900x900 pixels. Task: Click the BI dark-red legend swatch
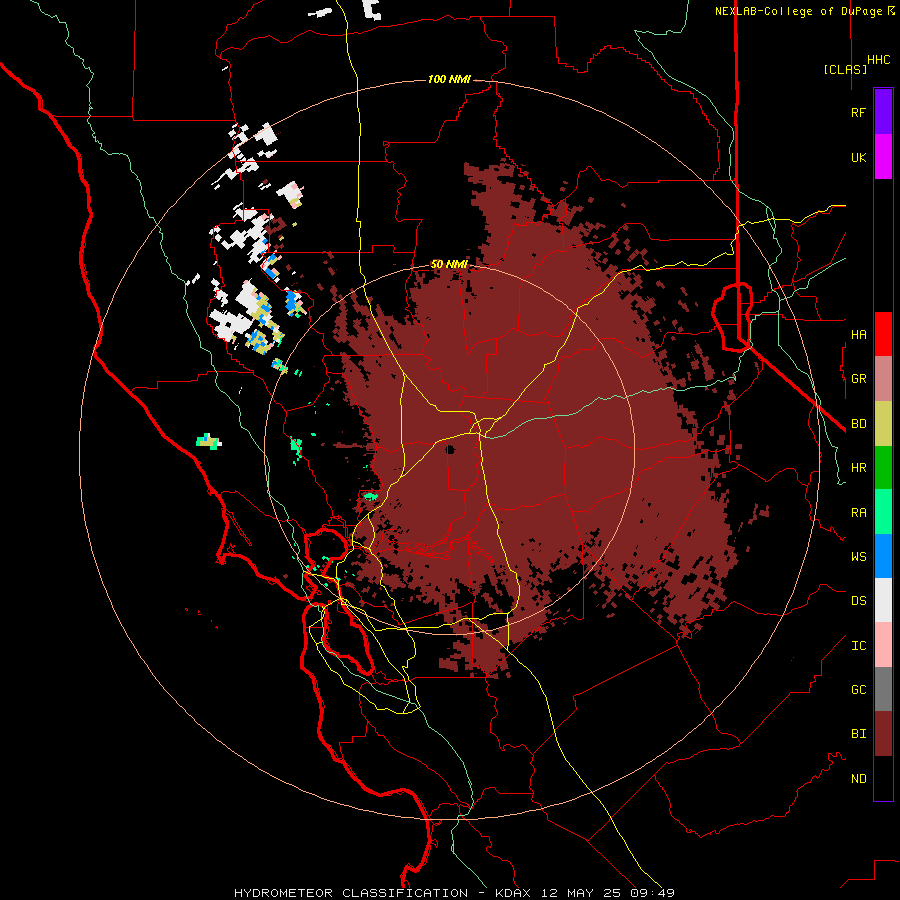point(883,734)
